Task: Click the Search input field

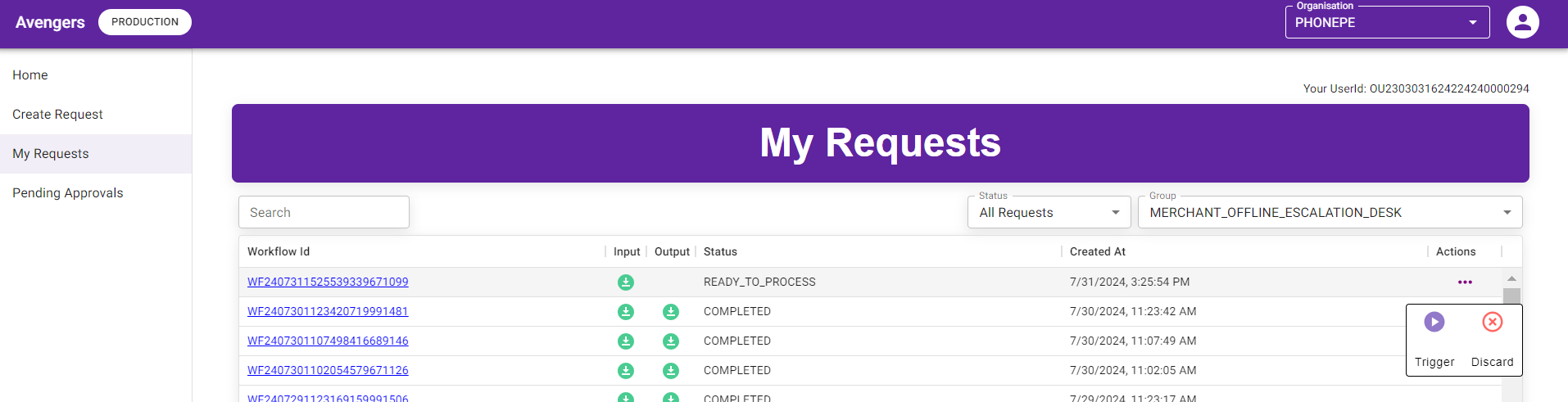Action: (324, 212)
